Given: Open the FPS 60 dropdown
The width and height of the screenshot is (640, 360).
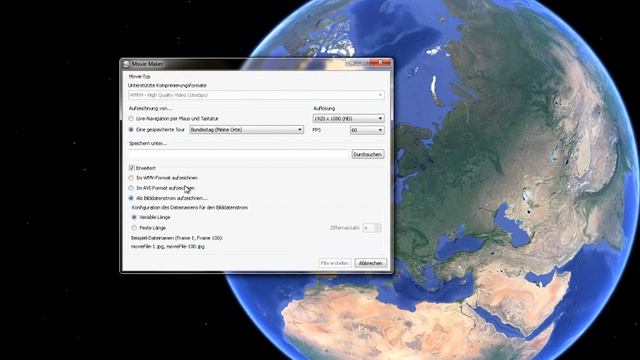Looking at the screenshot, I should (x=367, y=130).
